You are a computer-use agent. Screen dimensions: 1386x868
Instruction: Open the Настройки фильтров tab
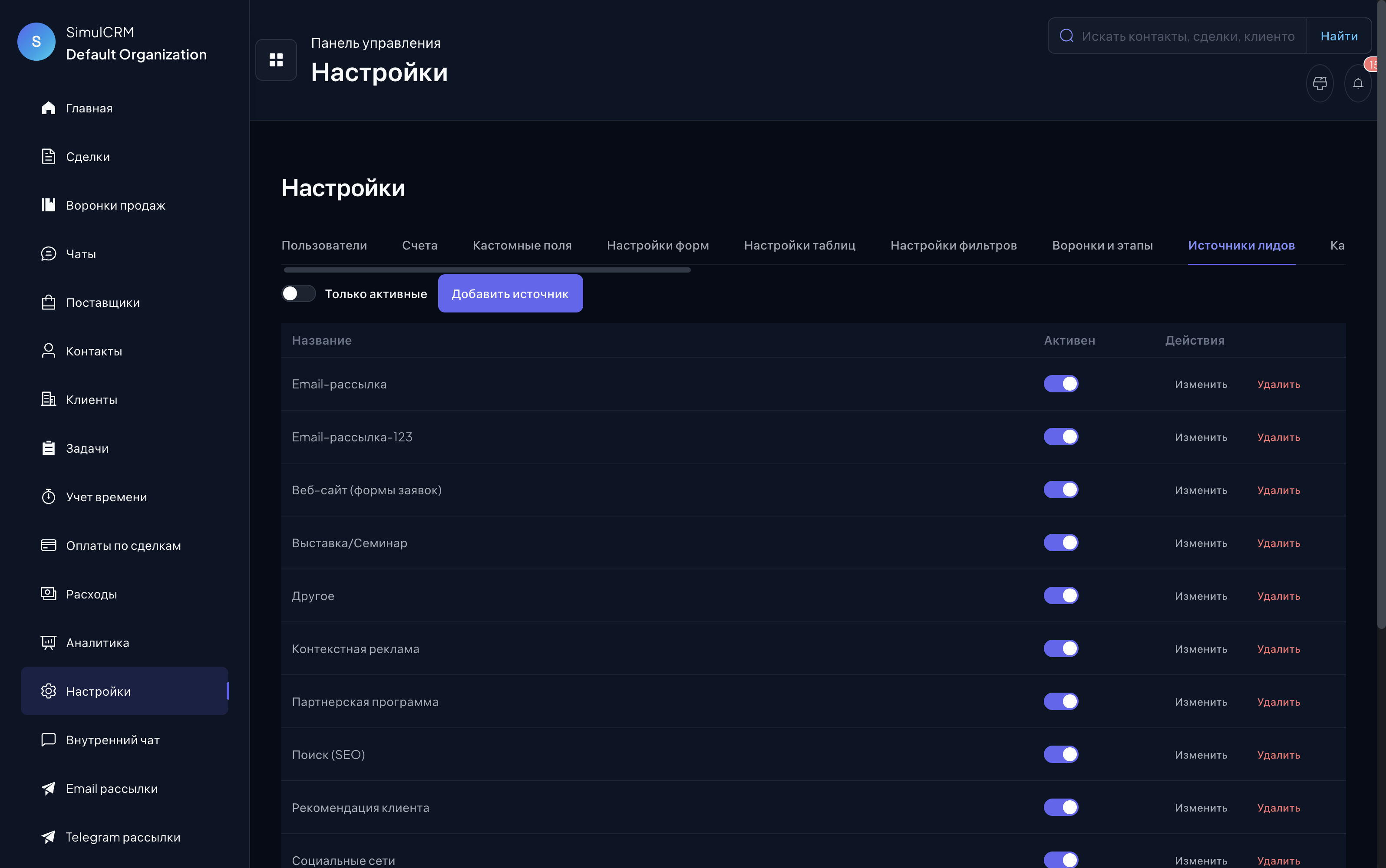click(954, 245)
